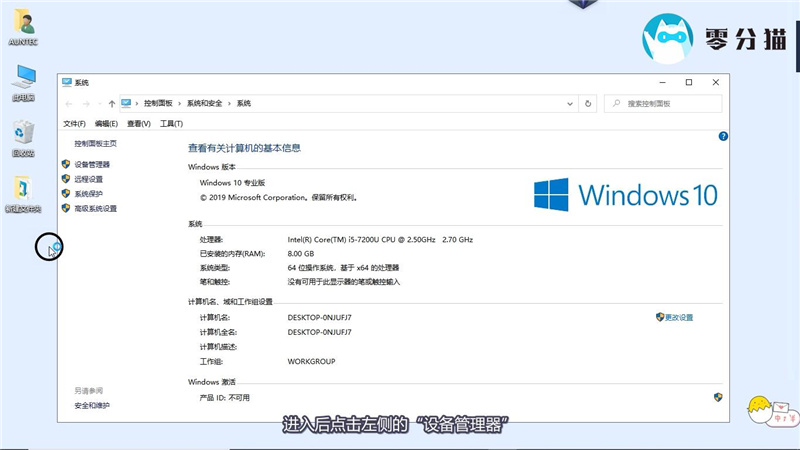This screenshot has width=800, height=450.
Task: Click the shield icon beside 系统保护
Action: (66, 193)
